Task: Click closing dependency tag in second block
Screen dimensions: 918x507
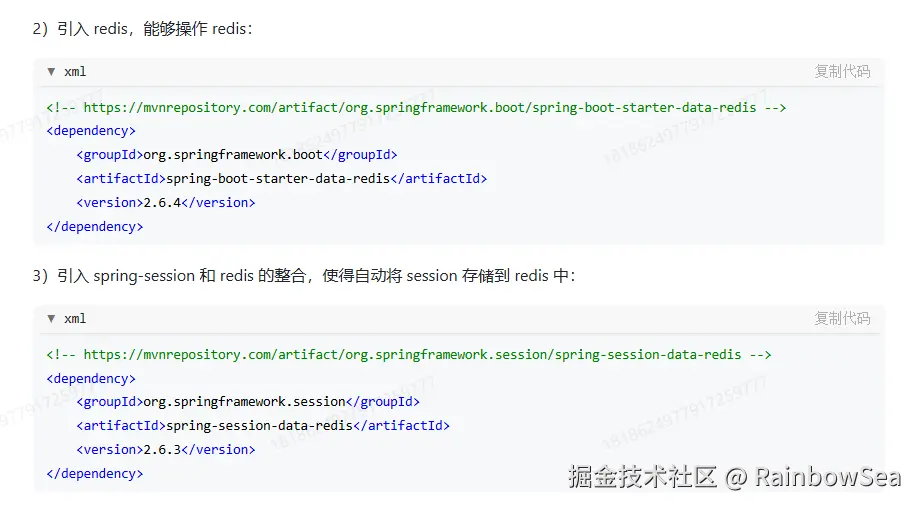Action: [x=94, y=474]
